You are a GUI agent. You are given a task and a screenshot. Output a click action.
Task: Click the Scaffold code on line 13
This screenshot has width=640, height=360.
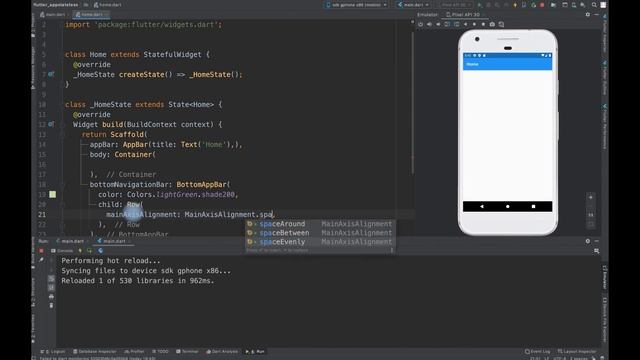[x=127, y=134]
